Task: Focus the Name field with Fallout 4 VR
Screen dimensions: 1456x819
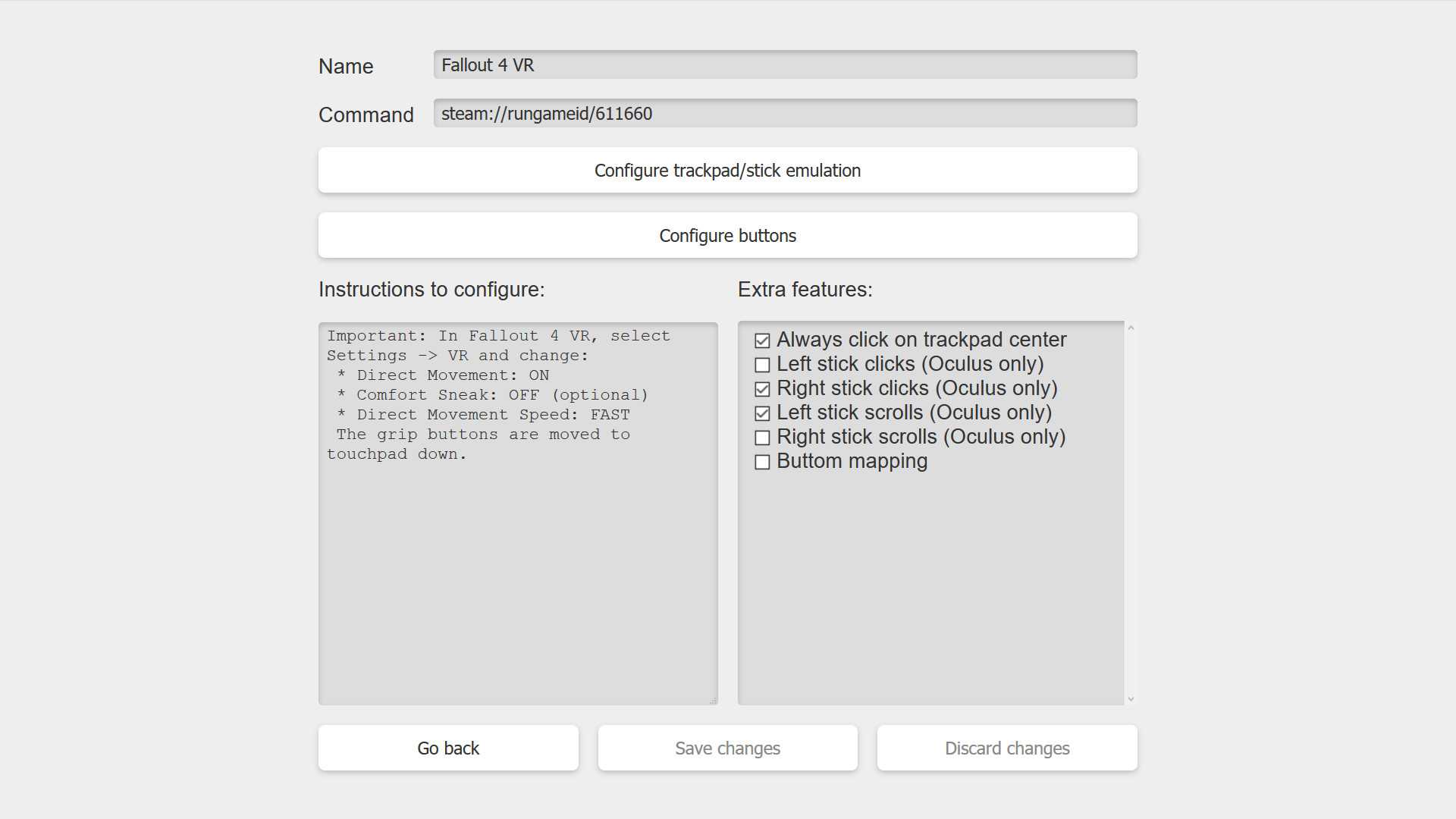Action: pos(785,64)
